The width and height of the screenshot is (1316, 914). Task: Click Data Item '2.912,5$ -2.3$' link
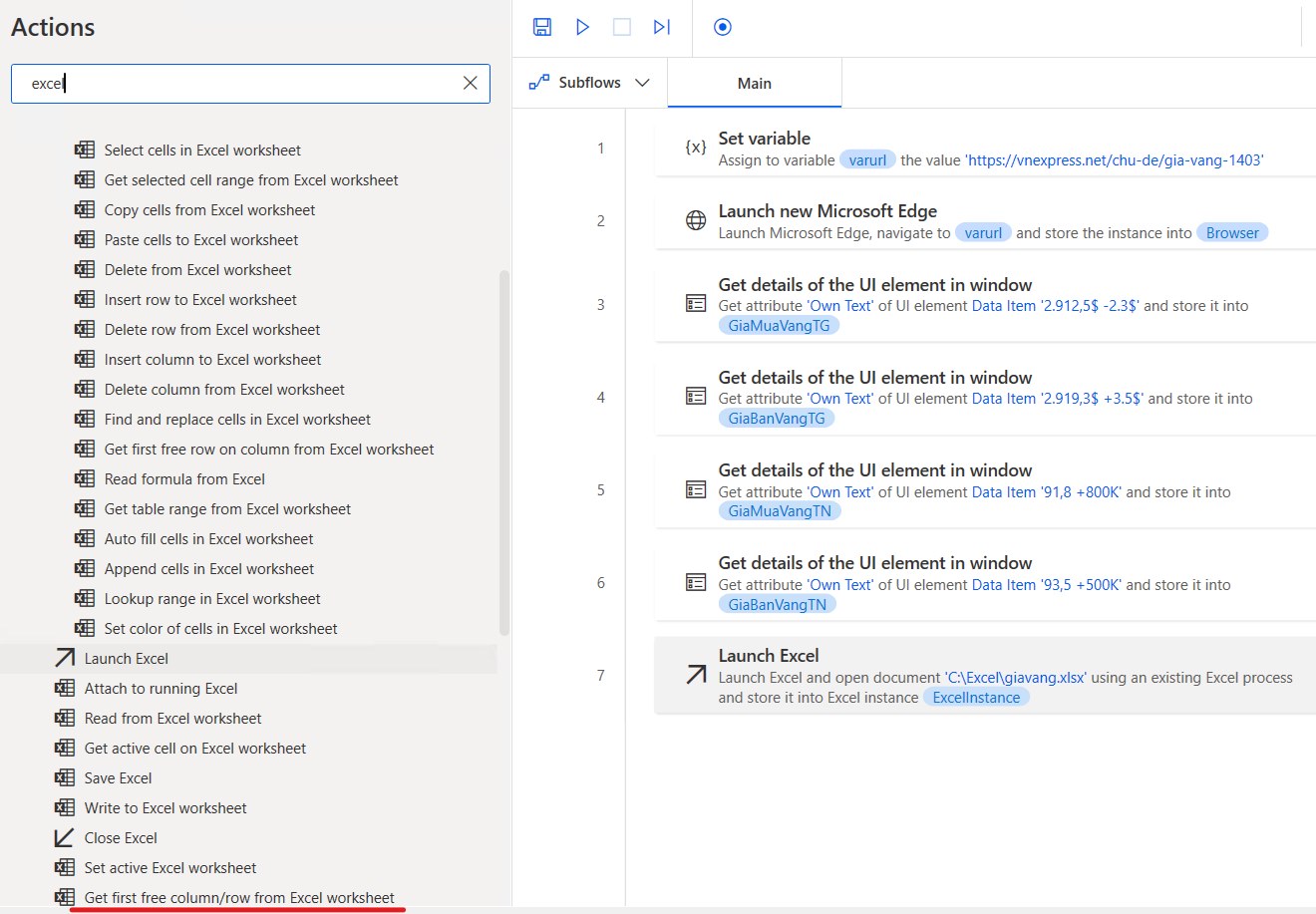coord(1056,306)
